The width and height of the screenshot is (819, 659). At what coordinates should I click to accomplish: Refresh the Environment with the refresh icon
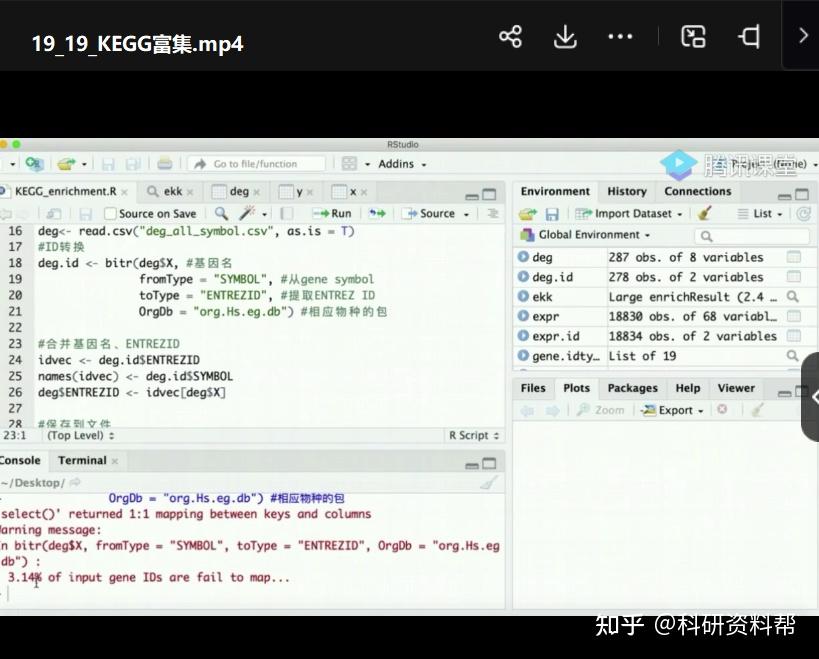[806, 213]
